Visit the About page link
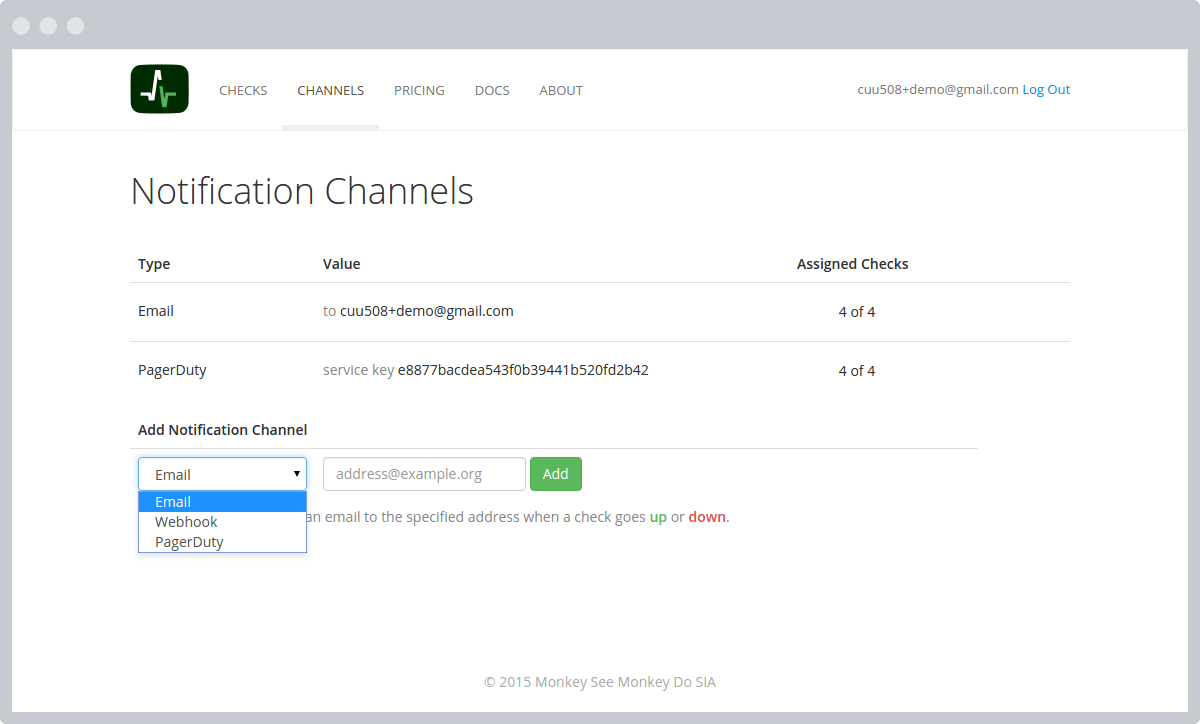1200x724 pixels. point(561,90)
